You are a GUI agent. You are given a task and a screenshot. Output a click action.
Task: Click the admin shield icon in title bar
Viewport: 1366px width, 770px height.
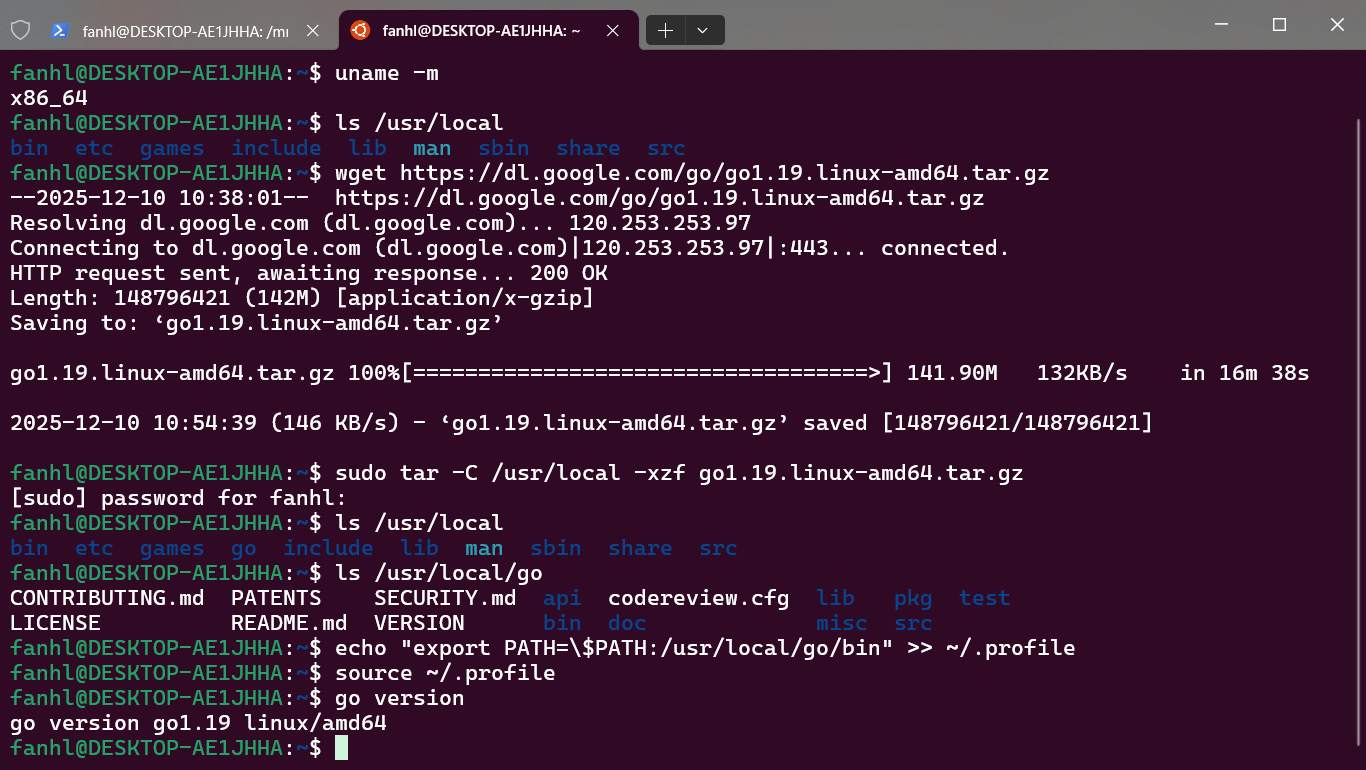20,30
